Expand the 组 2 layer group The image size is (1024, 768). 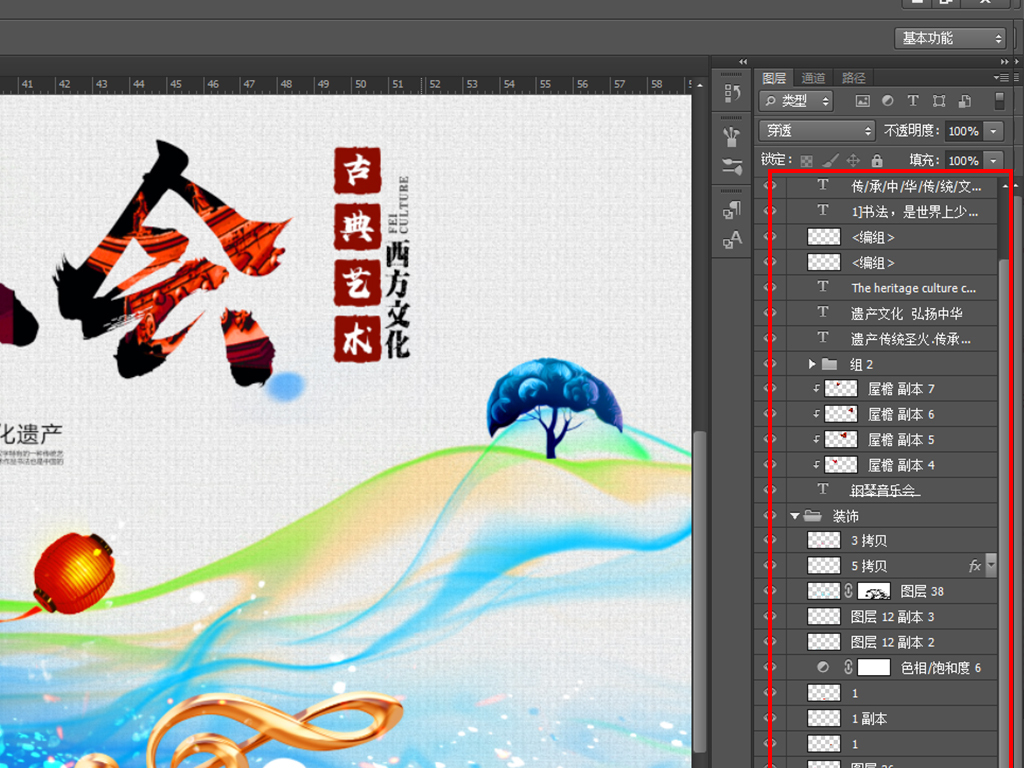click(813, 364)
